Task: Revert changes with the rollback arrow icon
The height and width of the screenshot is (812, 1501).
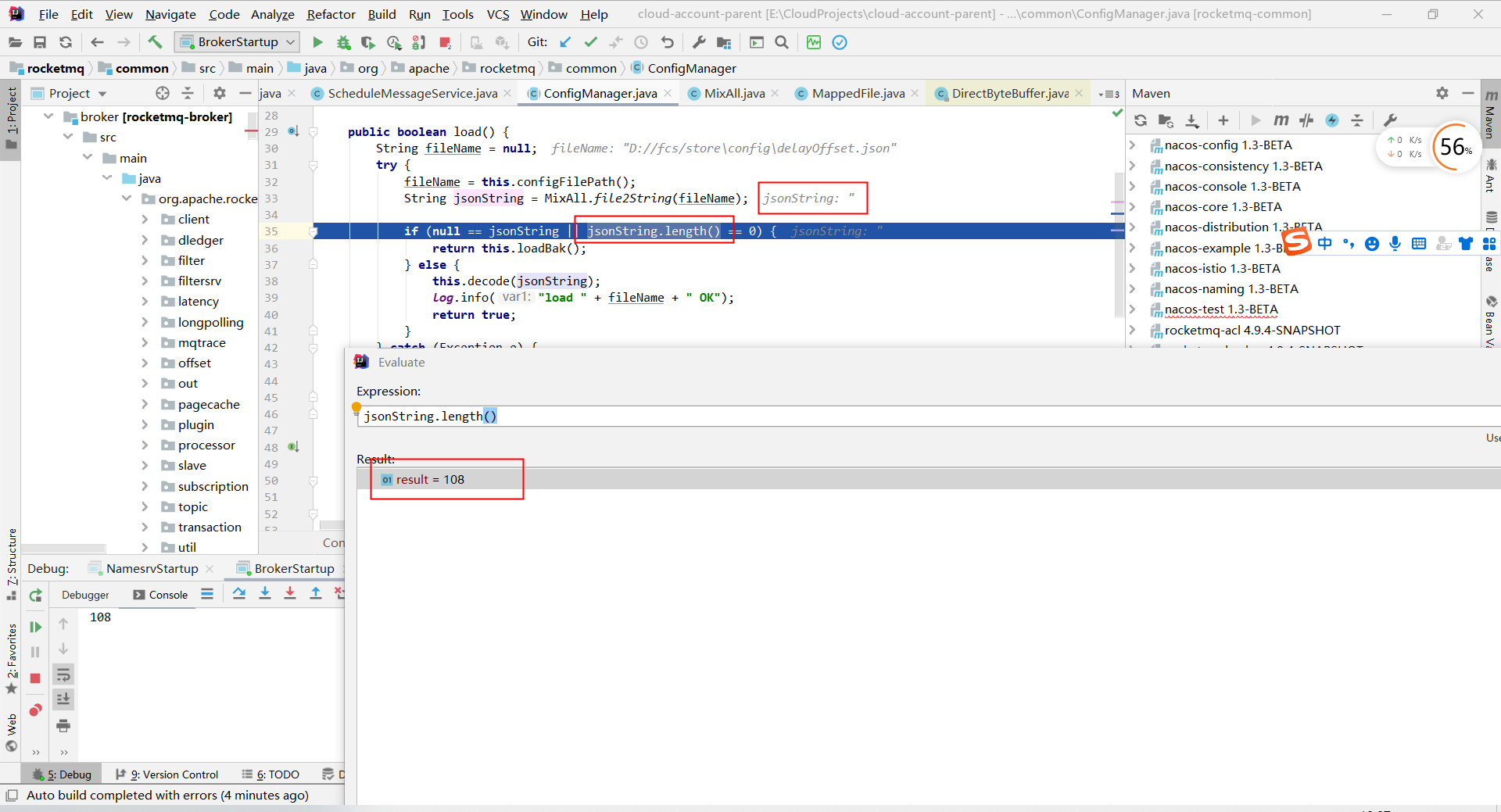Action: pyautogui.click(x=667, y=42)
